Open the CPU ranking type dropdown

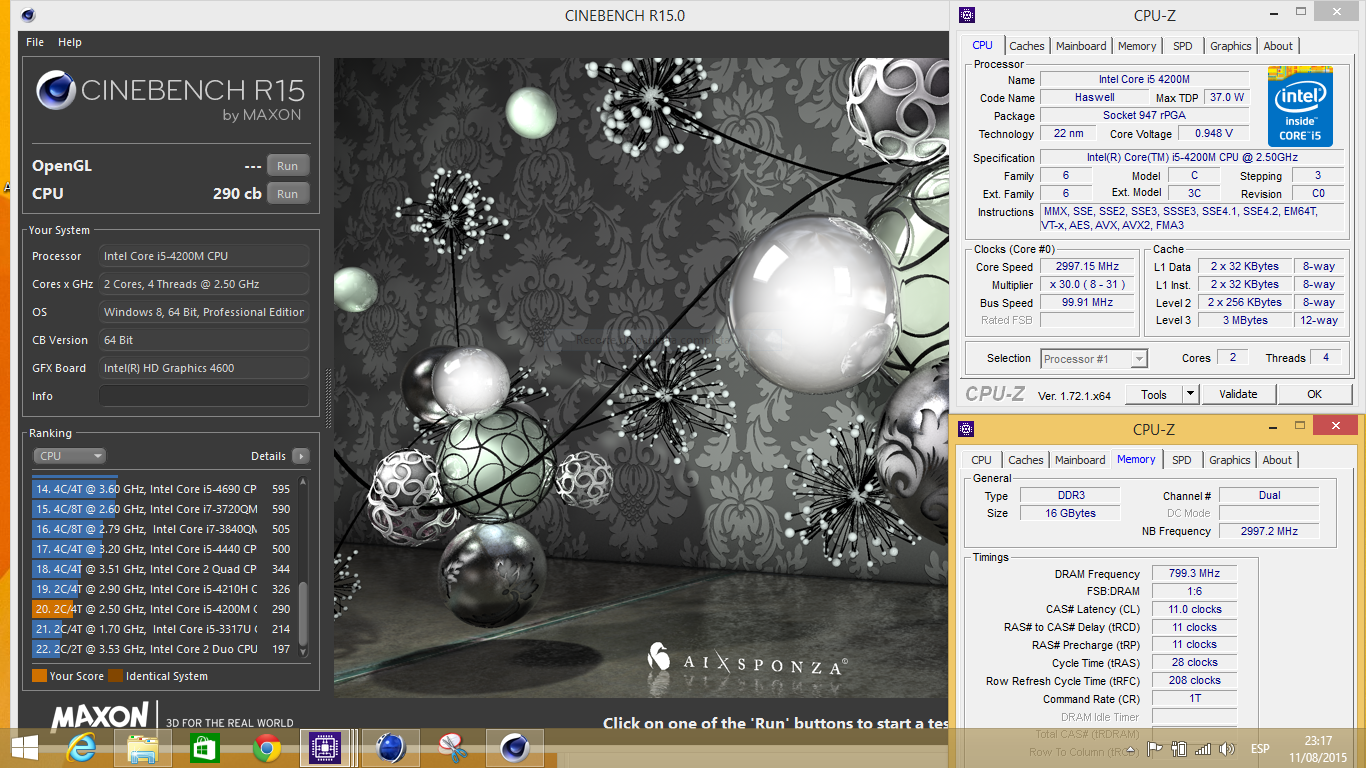pyautogui.click(x=69, y=456)
